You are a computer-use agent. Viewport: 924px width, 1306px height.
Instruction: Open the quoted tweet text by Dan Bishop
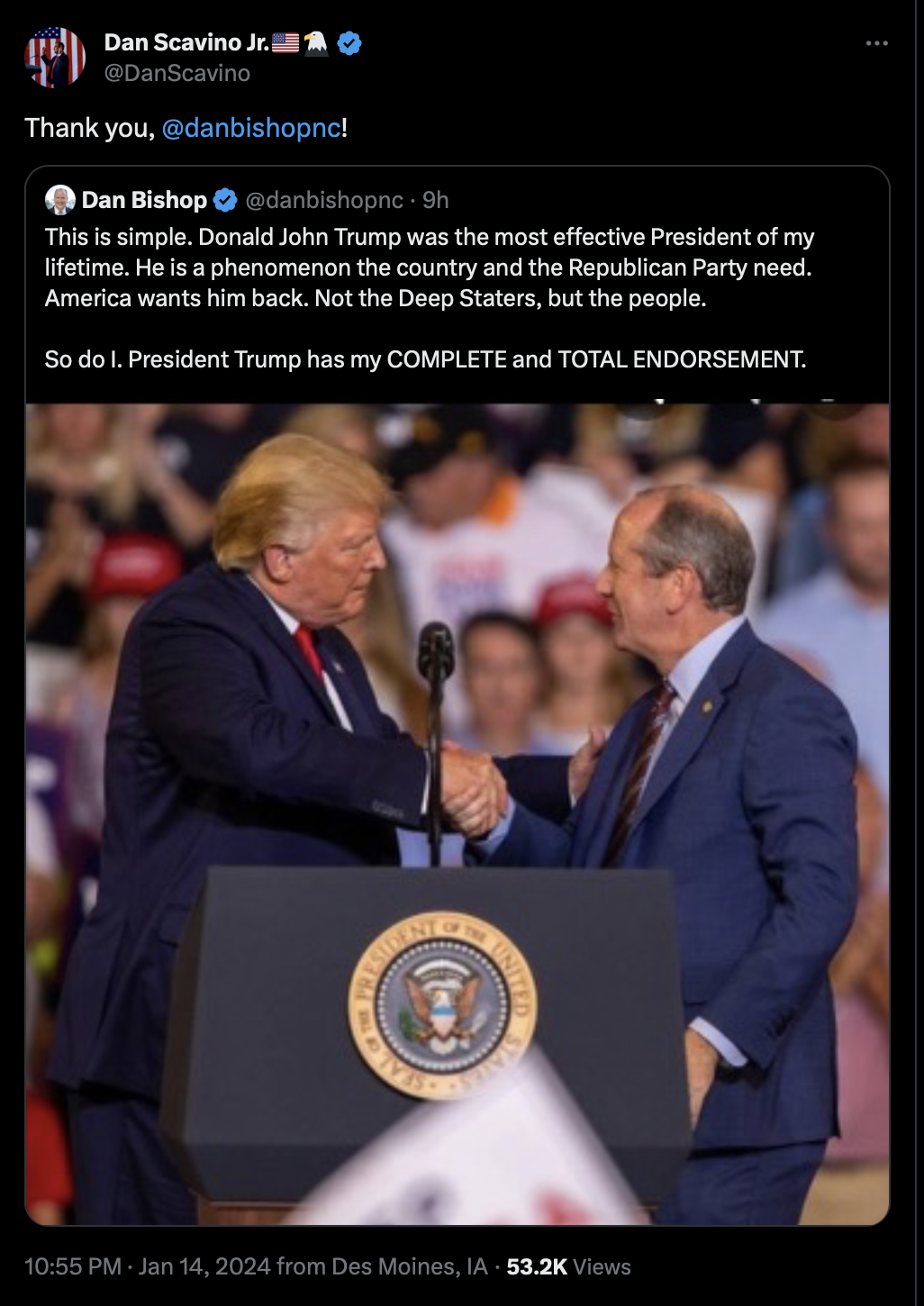pos(430,298)
